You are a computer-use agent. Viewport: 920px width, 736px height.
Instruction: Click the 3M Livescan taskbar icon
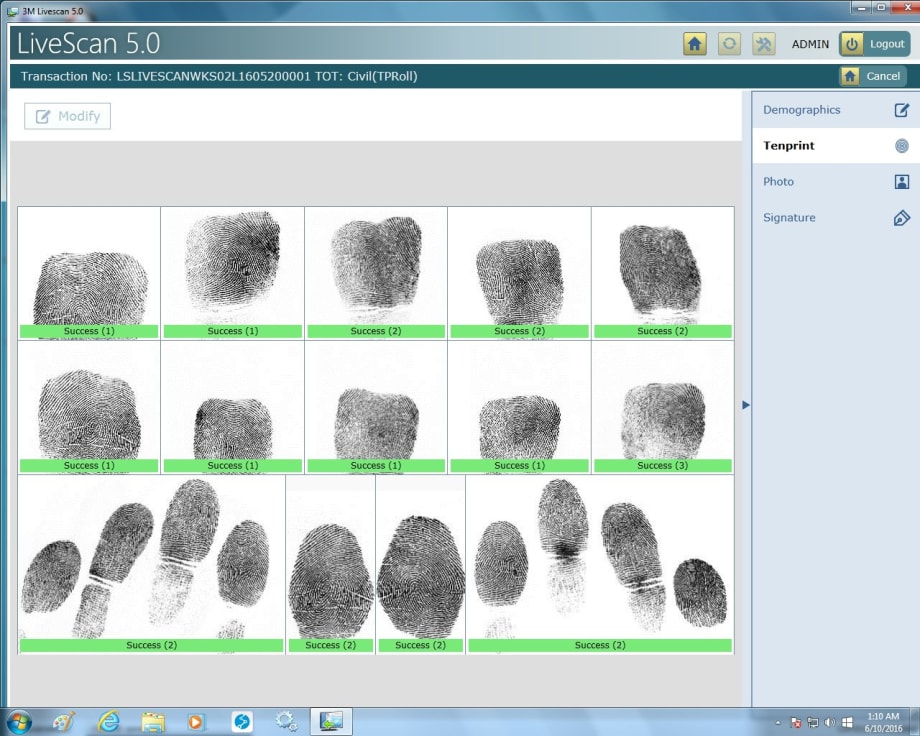pos(330,720)
